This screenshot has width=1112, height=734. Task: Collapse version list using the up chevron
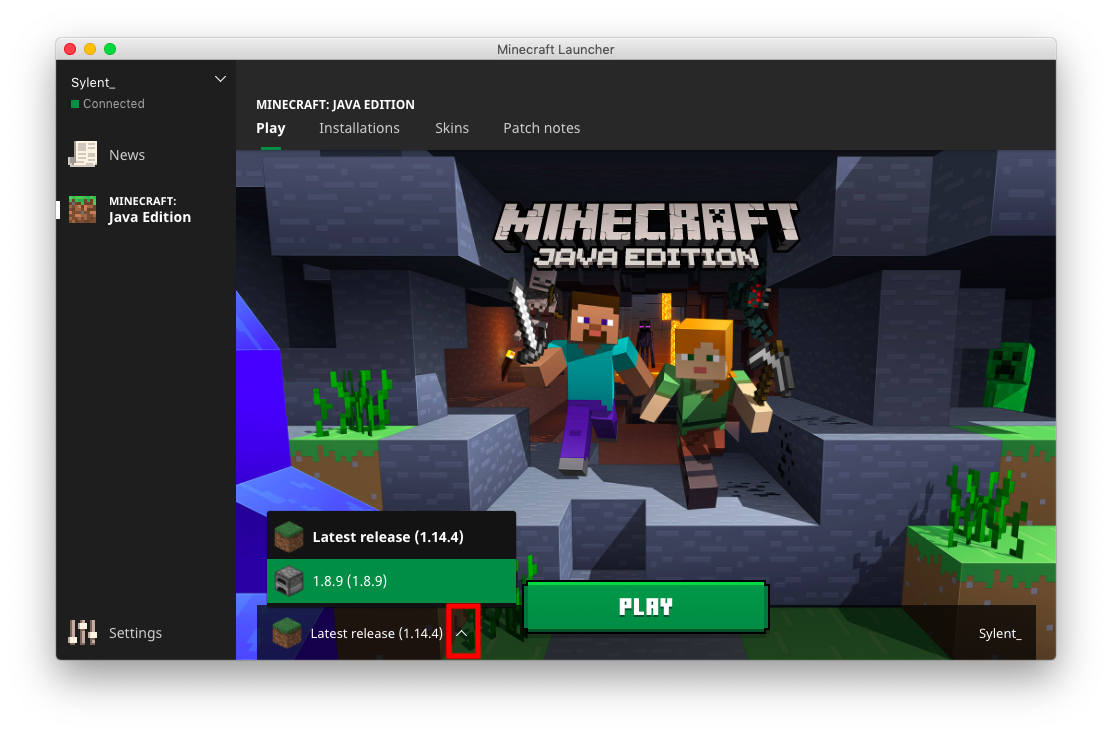(462, 633)
